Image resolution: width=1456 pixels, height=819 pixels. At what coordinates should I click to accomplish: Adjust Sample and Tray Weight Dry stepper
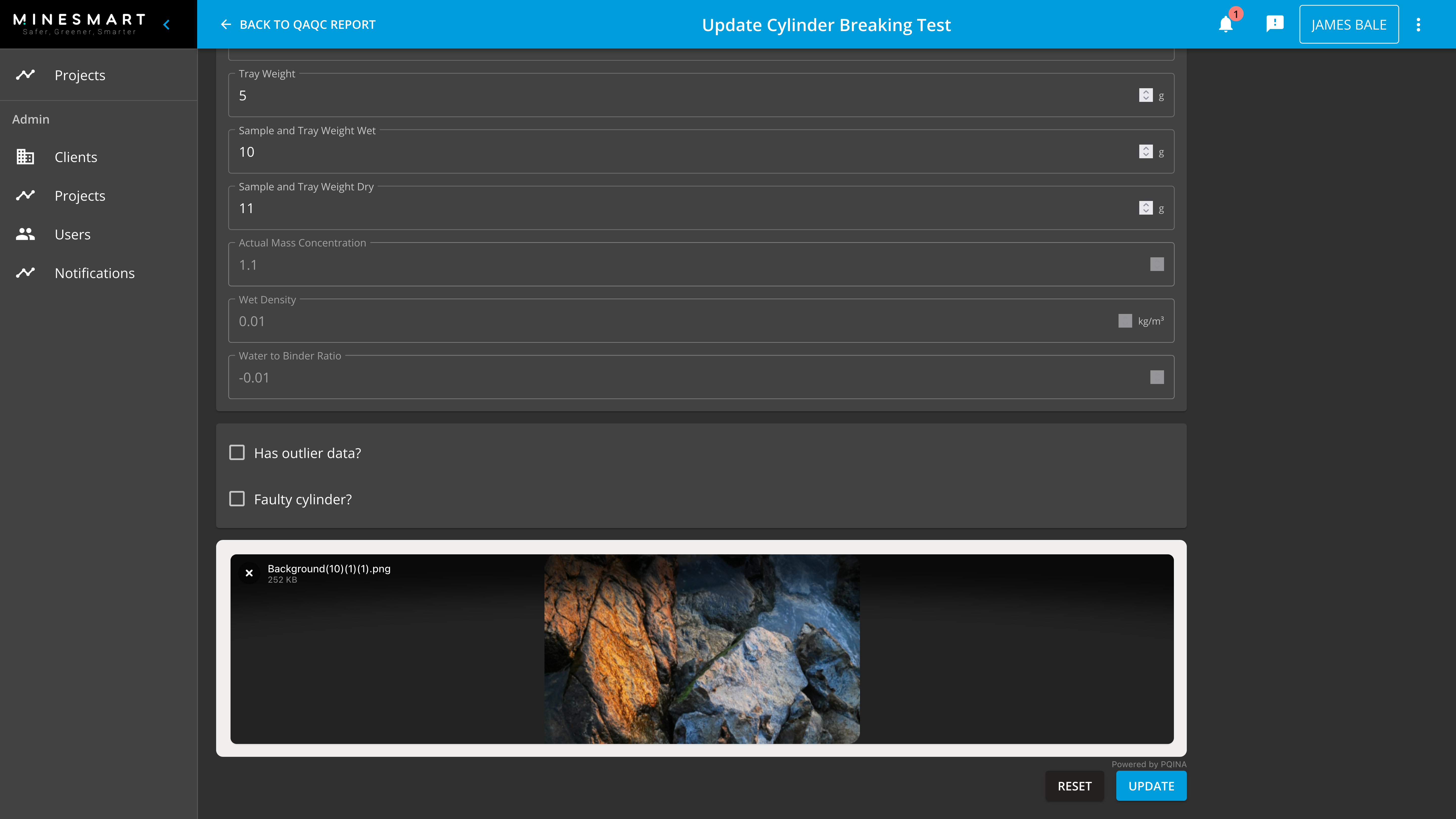(x=1145, y=208)
